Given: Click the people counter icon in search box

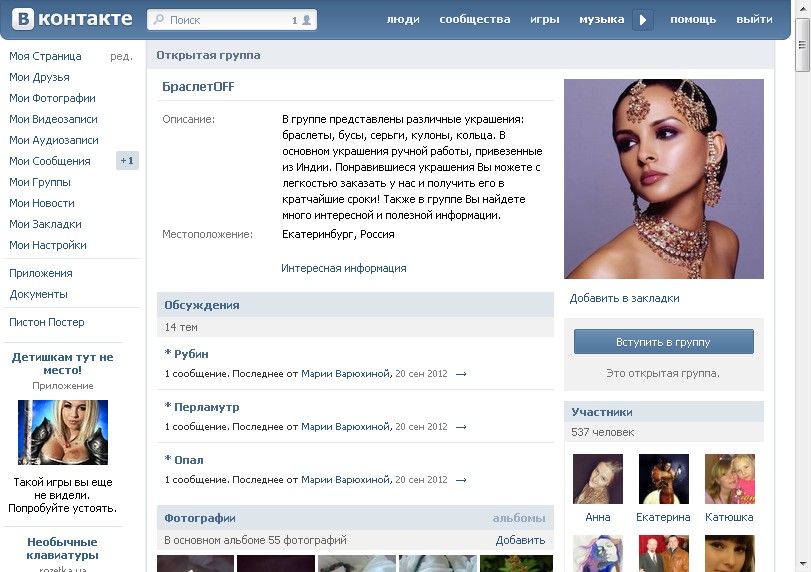Looking at the screenshot, I should (307, 20).
